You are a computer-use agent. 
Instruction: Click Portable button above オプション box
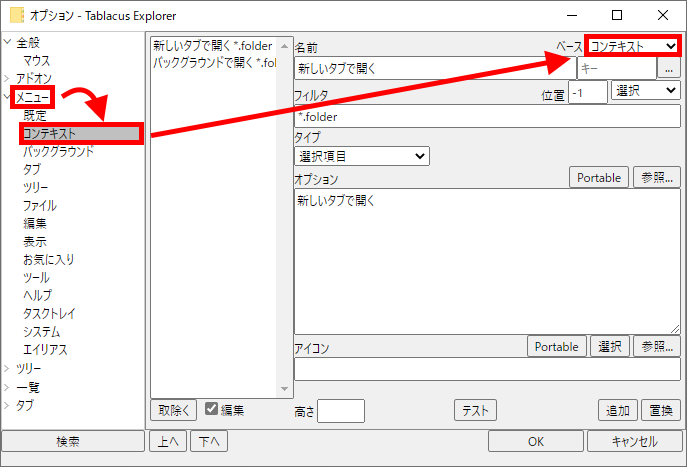tap(599, 177)
